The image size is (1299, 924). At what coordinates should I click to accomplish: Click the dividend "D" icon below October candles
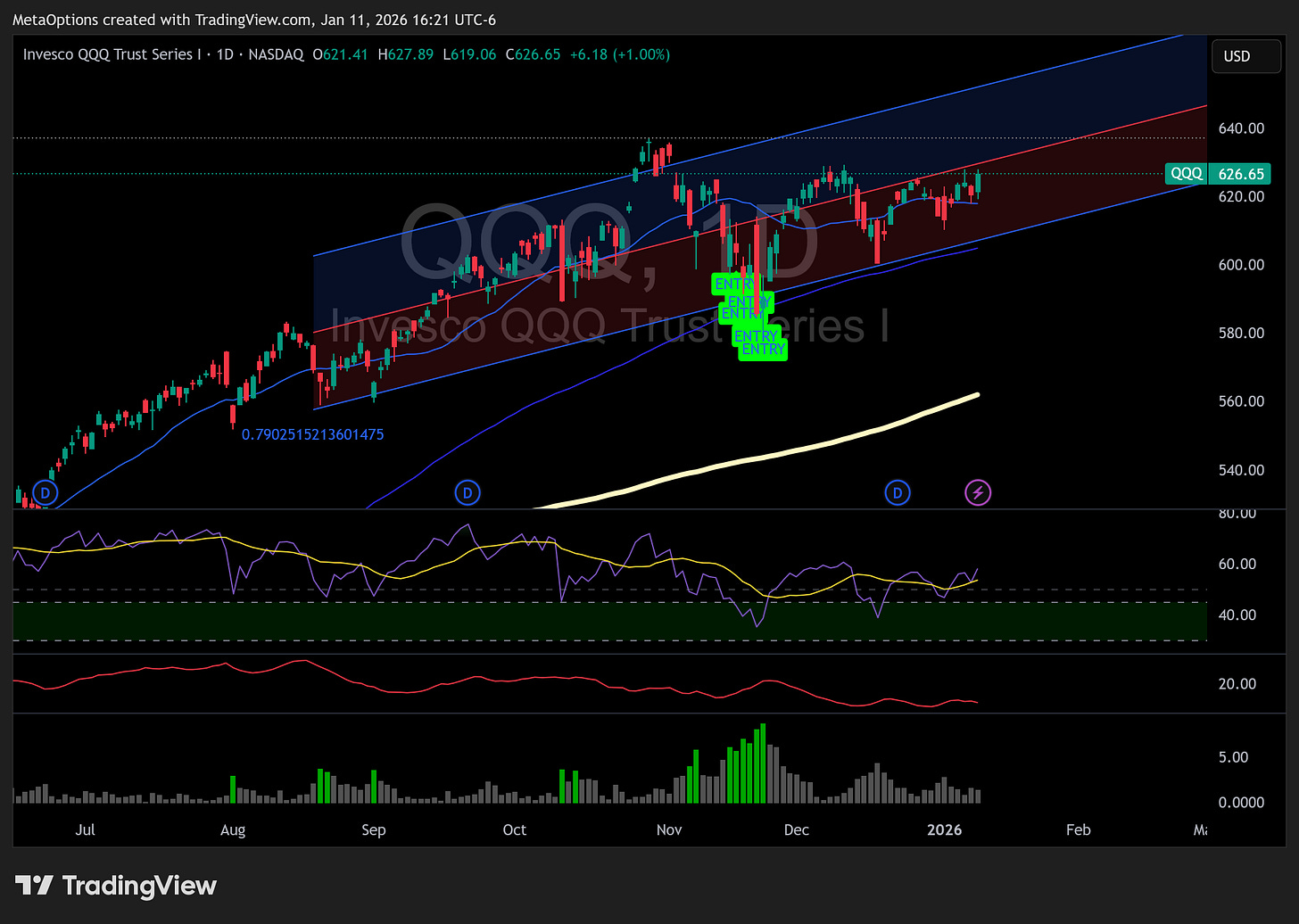(x=467, y=492)
